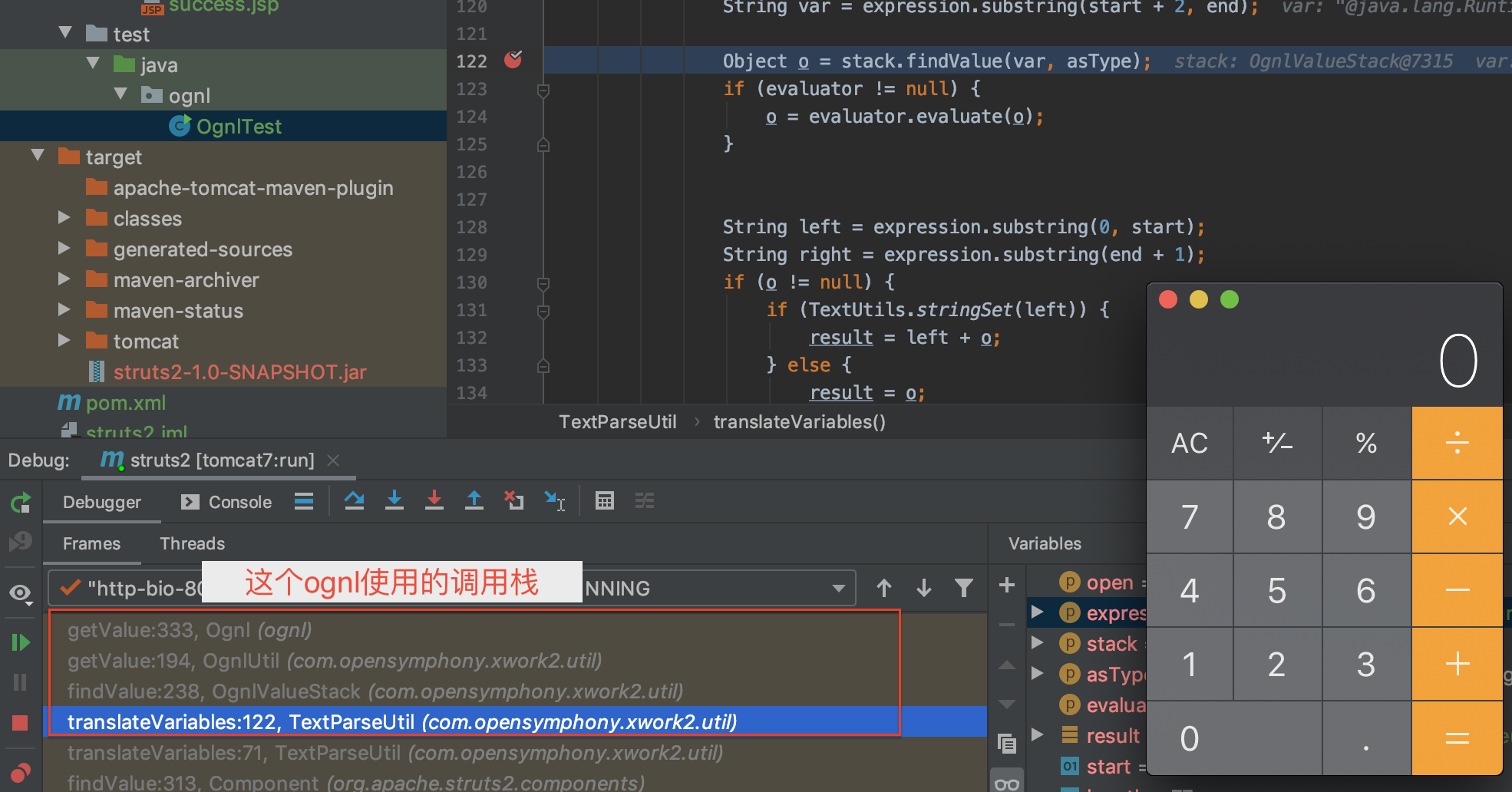Click the Resume Program green arrow

20,642
